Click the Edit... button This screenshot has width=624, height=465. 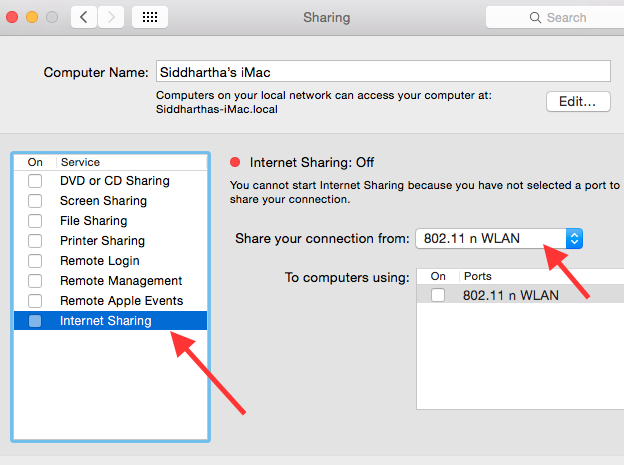(x=578, y=101)
